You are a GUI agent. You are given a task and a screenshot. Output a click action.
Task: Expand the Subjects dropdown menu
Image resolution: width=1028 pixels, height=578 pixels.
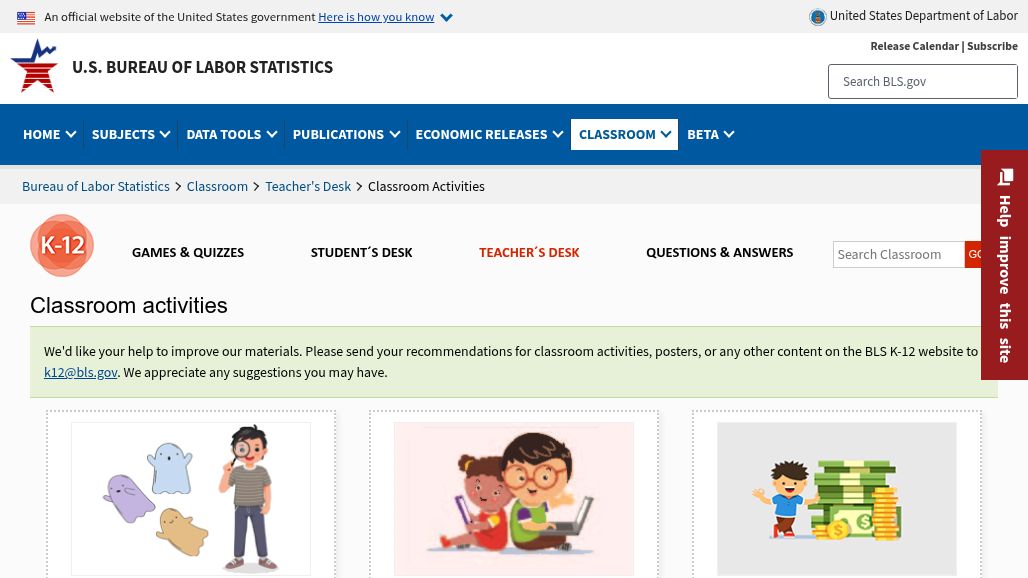point(131,134)
